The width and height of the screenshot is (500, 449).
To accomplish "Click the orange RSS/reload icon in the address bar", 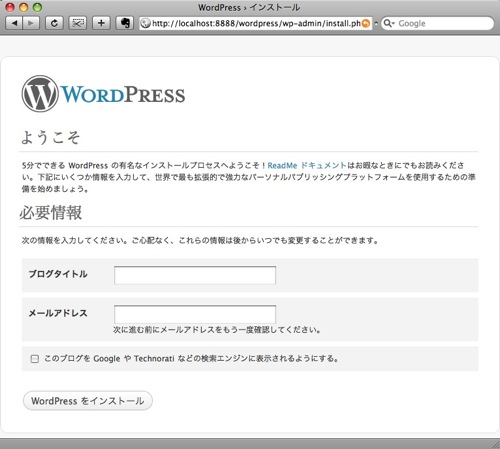I will [366, 23].
